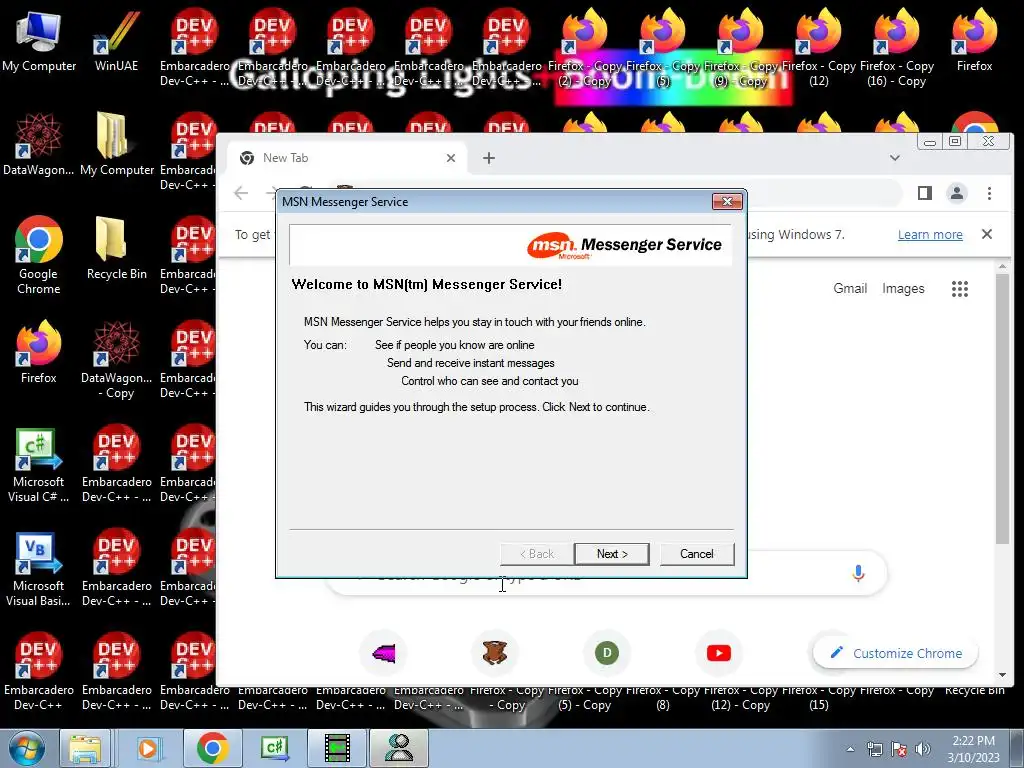1024x768 pixels.
Task: Click the Customize Chrome button
Action: tap(895, 653)
